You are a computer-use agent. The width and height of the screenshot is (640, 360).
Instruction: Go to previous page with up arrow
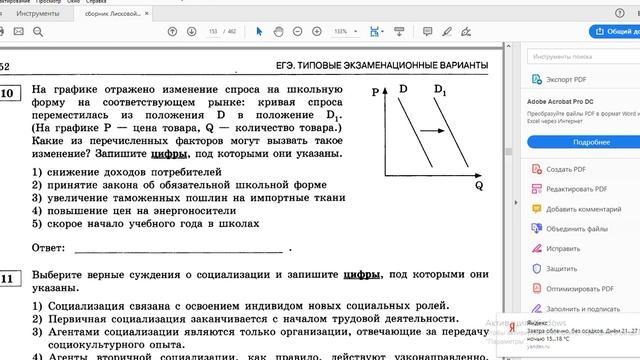(x=172, y=31)
